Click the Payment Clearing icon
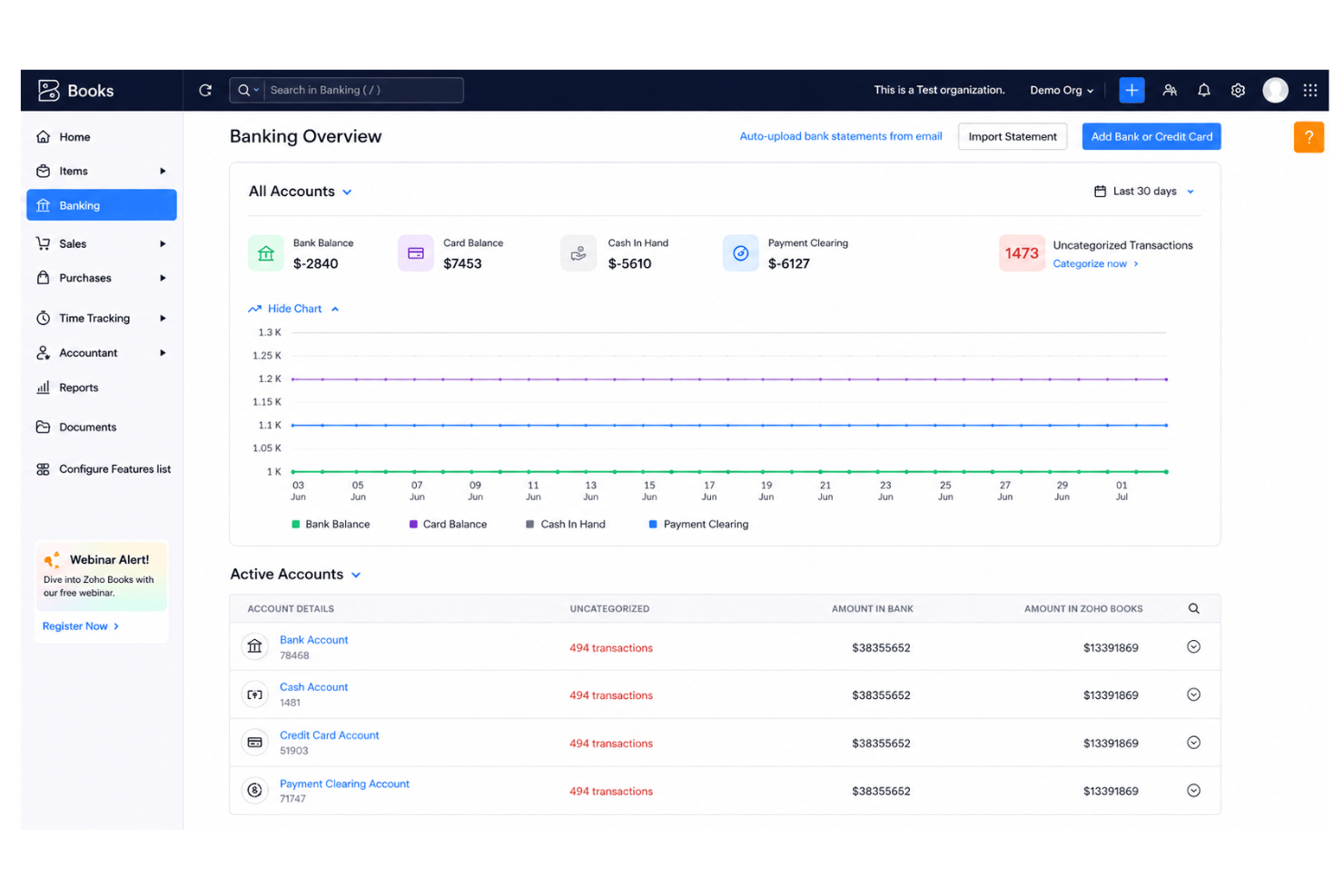The height and width of the screenshot is (896, 1344). (740, 253)
